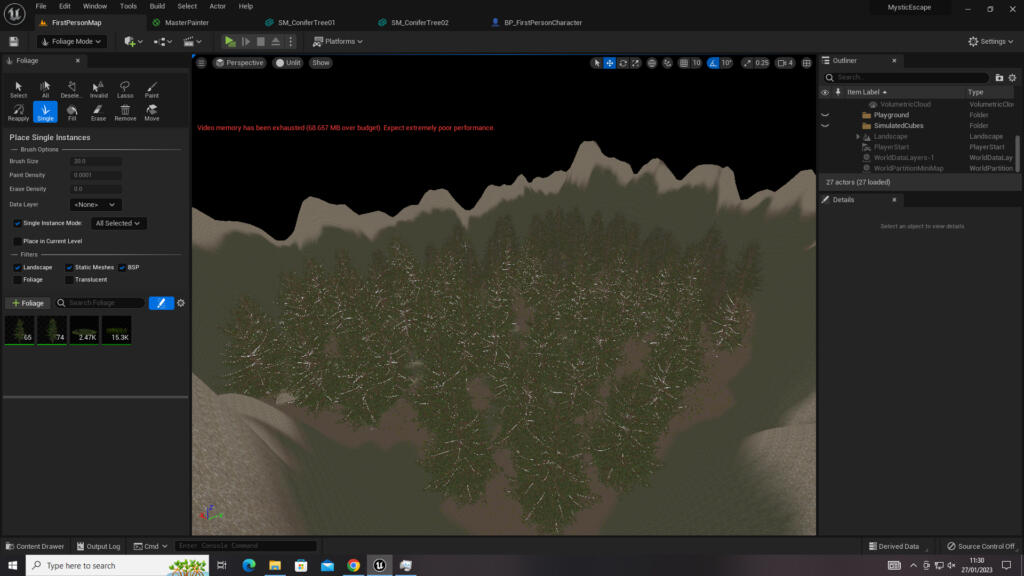Uncheck the Single Instance Mode checkbox
Viewport: 1024px width, 576px height.
pyautogui.click(x=17, y=223)
